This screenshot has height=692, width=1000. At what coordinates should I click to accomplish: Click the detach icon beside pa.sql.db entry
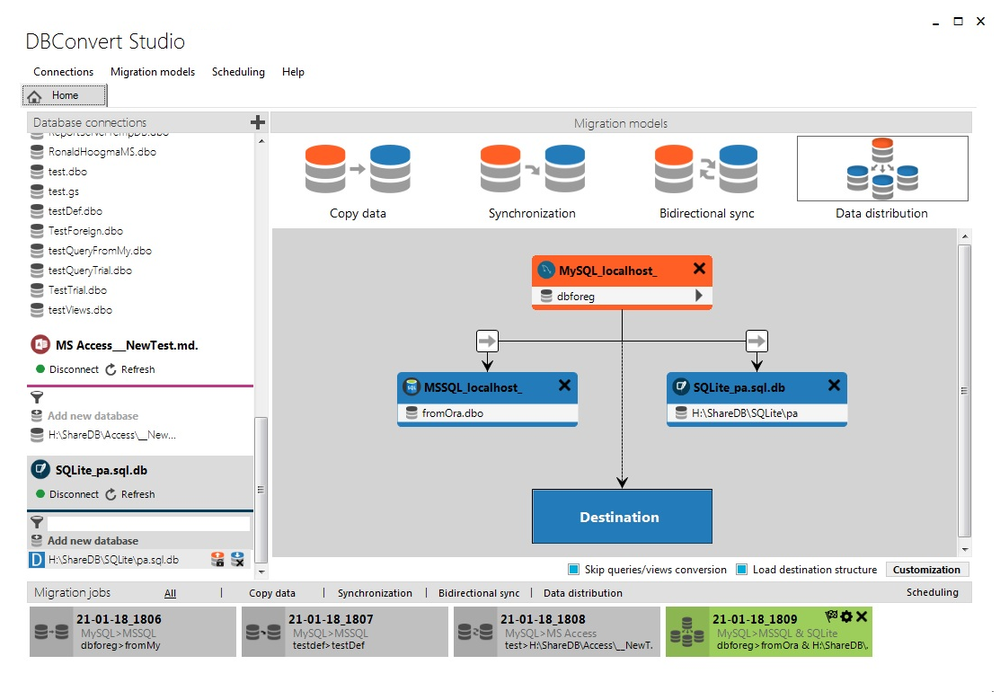click(237, 559)
